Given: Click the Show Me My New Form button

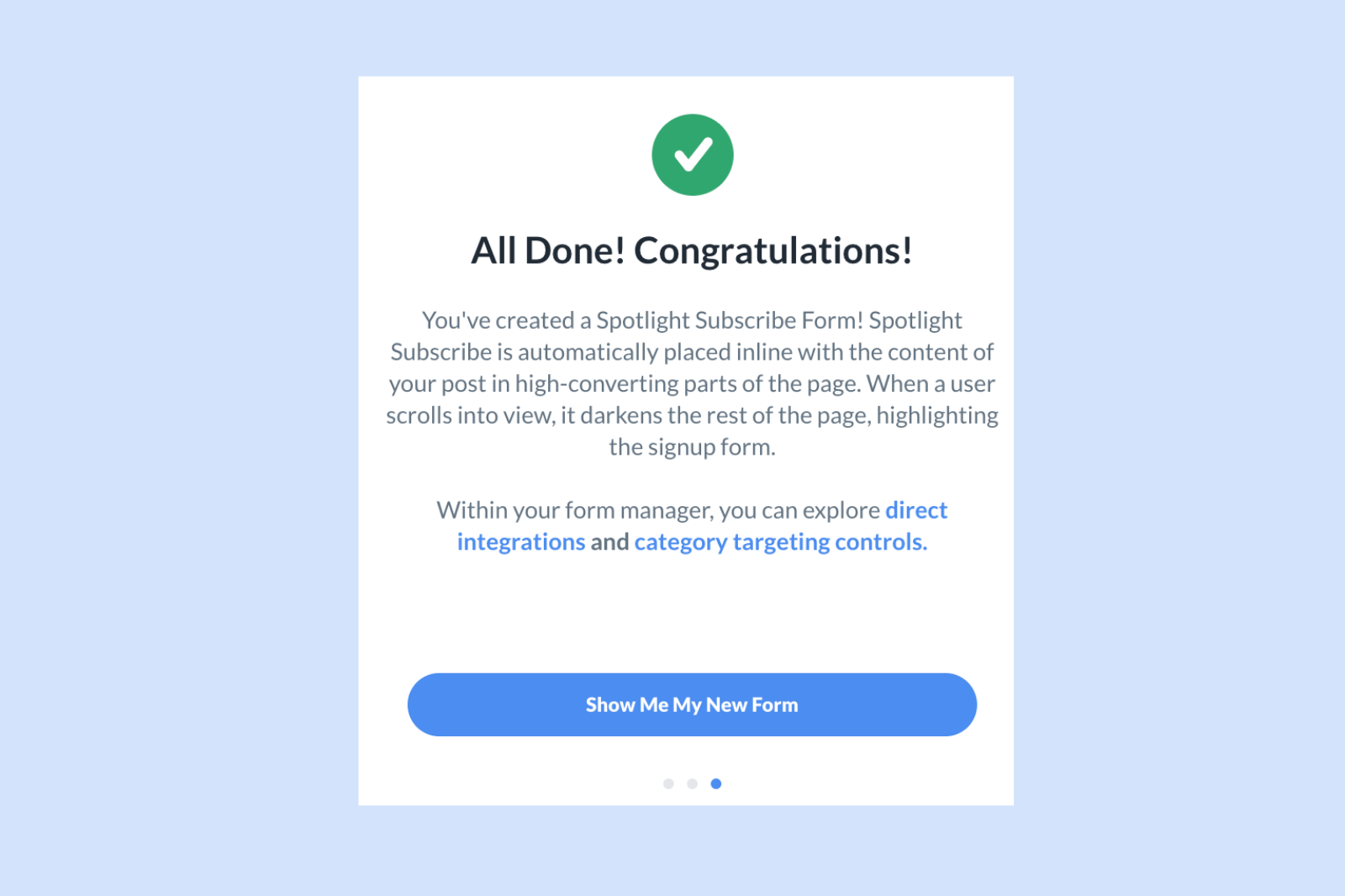Looking at the screenshot, I should click(x=692, y=704).
